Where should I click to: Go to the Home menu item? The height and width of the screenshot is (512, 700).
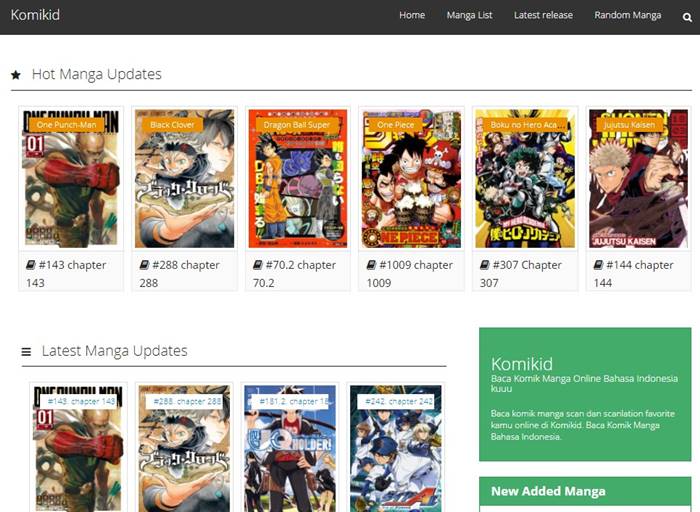[x=412, y=16]
